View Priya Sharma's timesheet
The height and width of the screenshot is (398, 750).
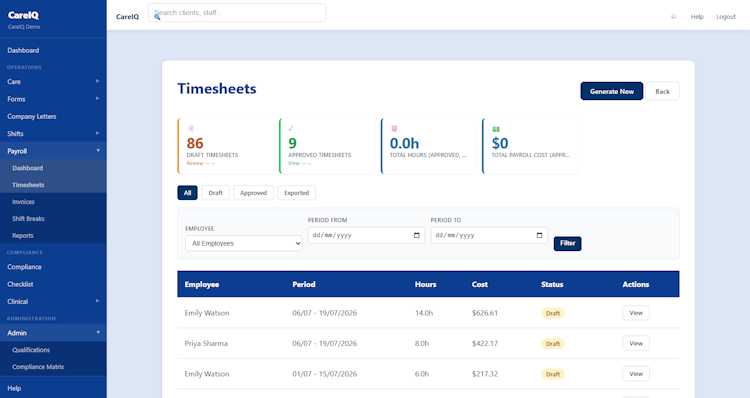pos(636,343)
